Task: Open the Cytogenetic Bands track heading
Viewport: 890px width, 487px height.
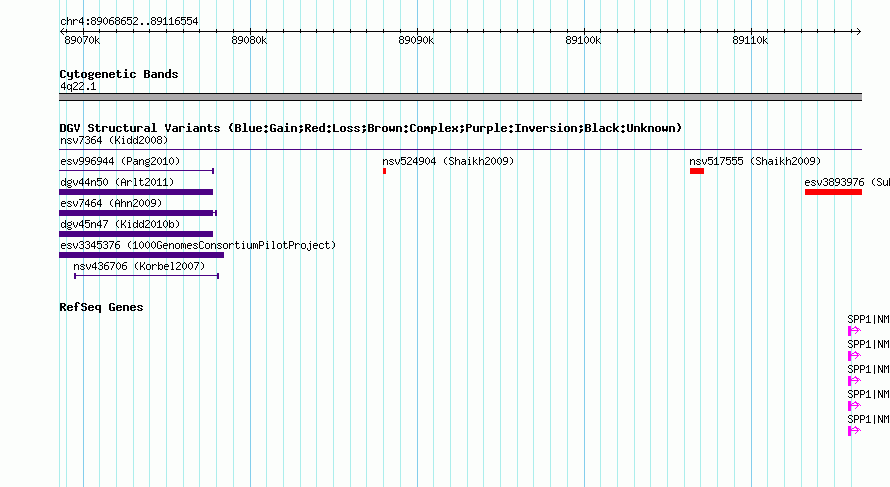Action: (x=119, y=74)
